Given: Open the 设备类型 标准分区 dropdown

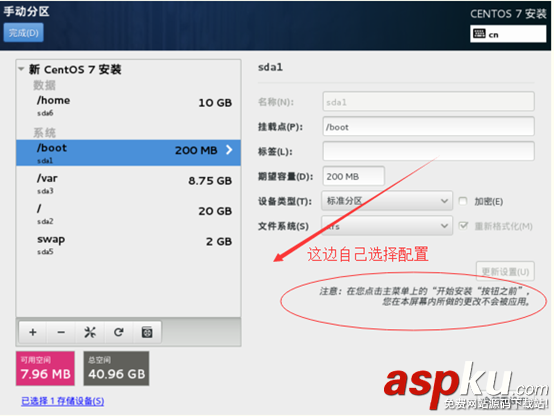Looking at the screenshot, I should click(x=387, y=201).
